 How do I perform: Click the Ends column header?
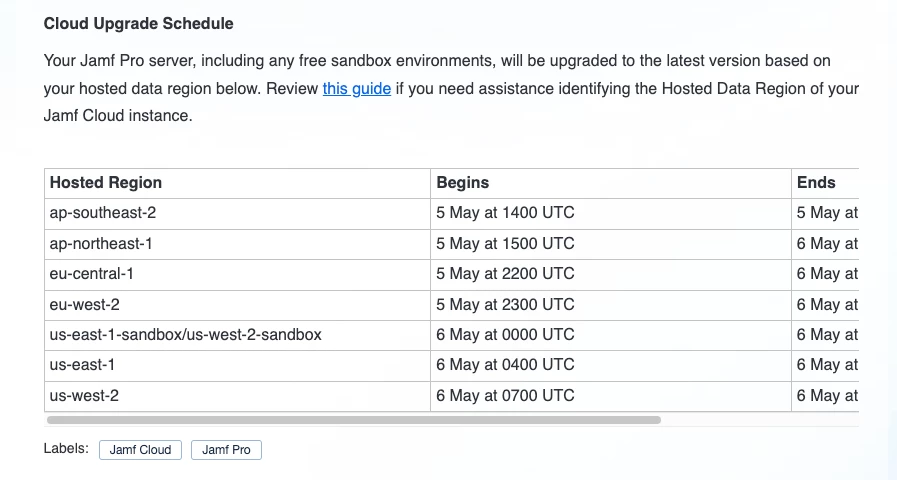(x=825, y=183)
